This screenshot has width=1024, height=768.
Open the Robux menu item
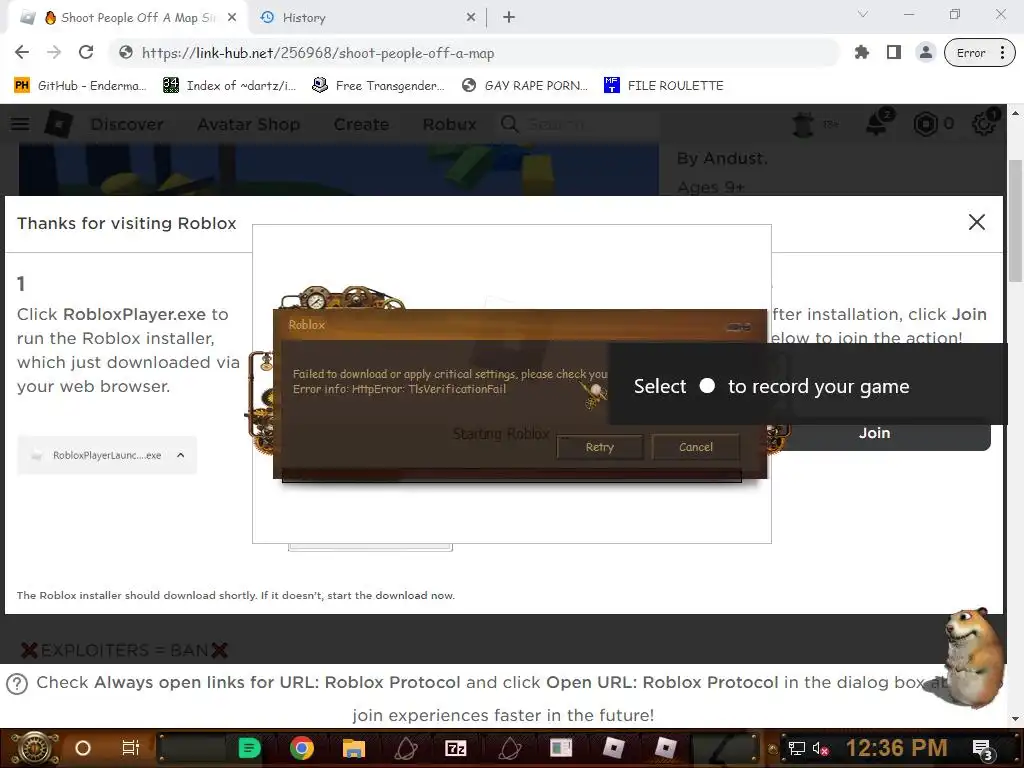click(449, 124)
